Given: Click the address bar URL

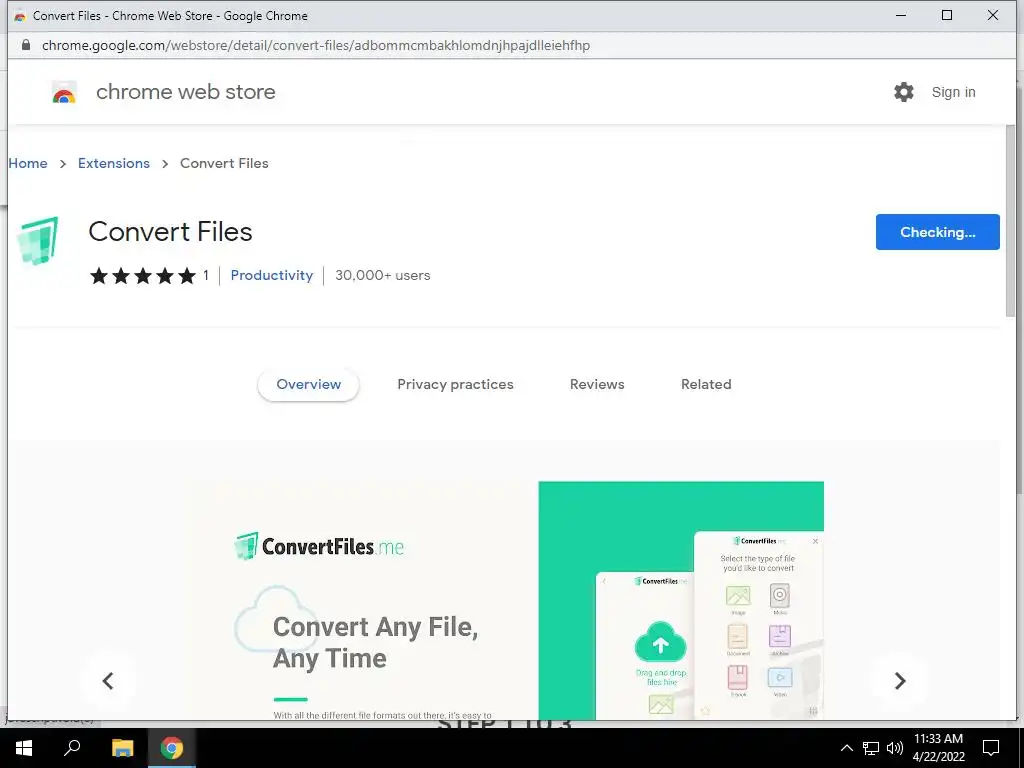Looking at the screenshot, I should 316,46.
